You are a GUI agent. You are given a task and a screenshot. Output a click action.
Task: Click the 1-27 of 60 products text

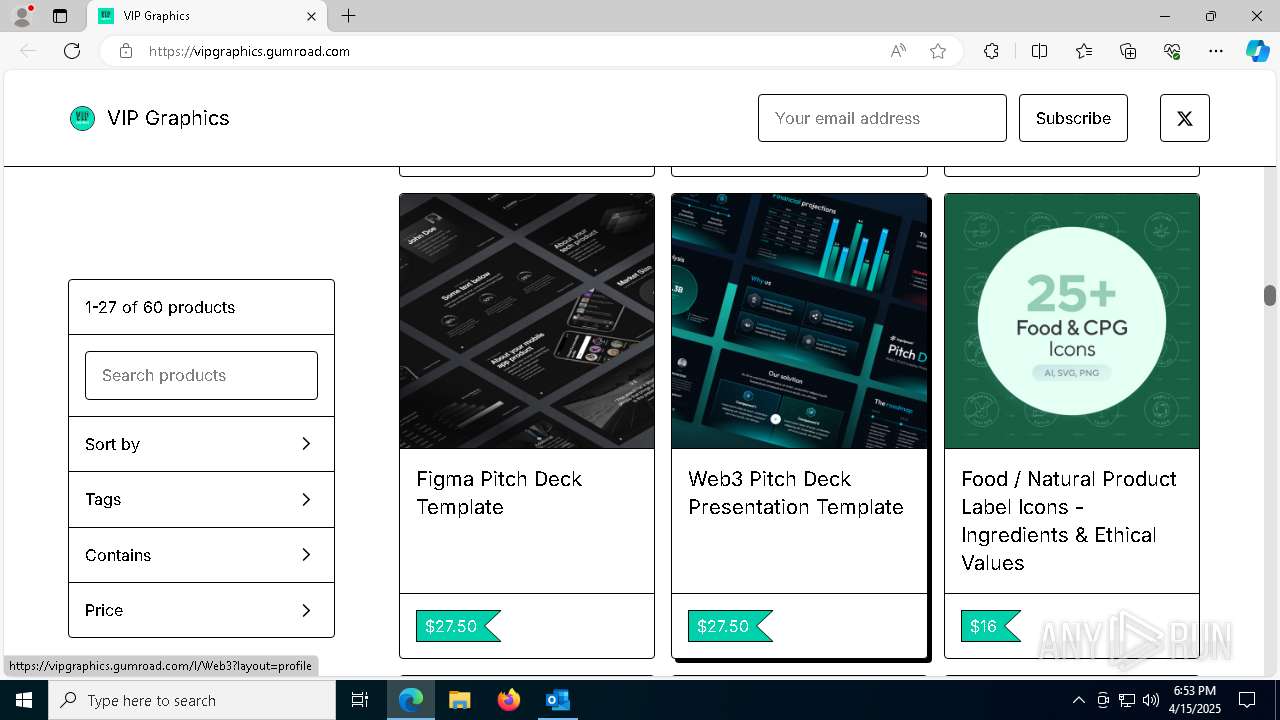point(160,307)
